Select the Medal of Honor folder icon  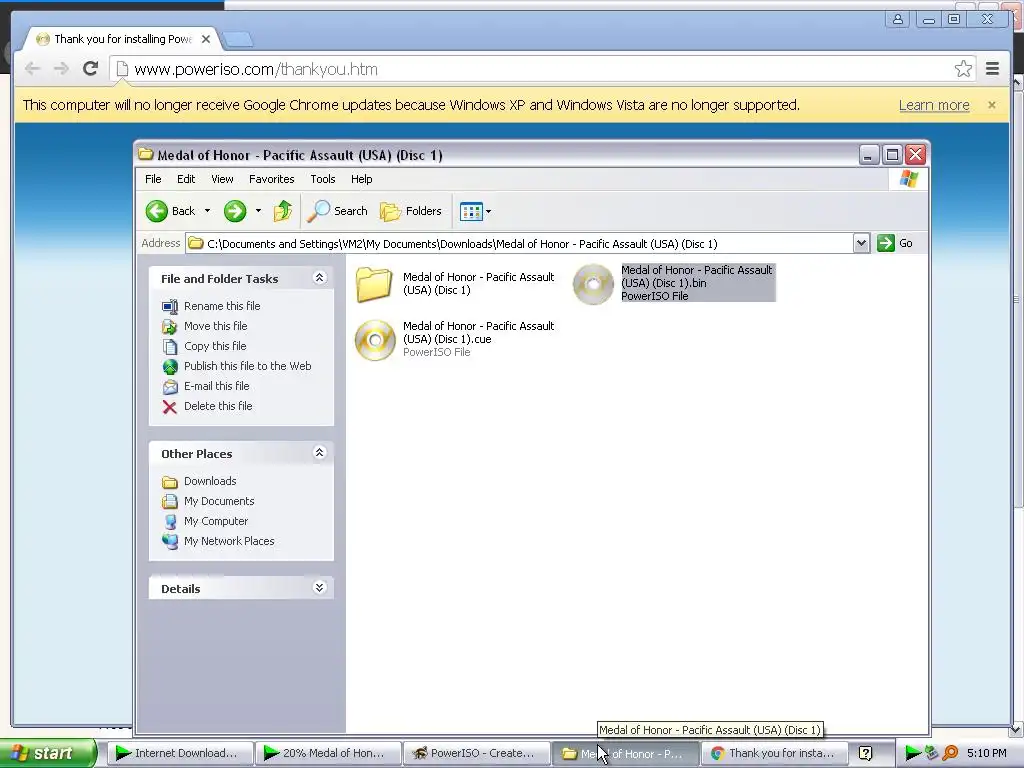click(374, 284)
